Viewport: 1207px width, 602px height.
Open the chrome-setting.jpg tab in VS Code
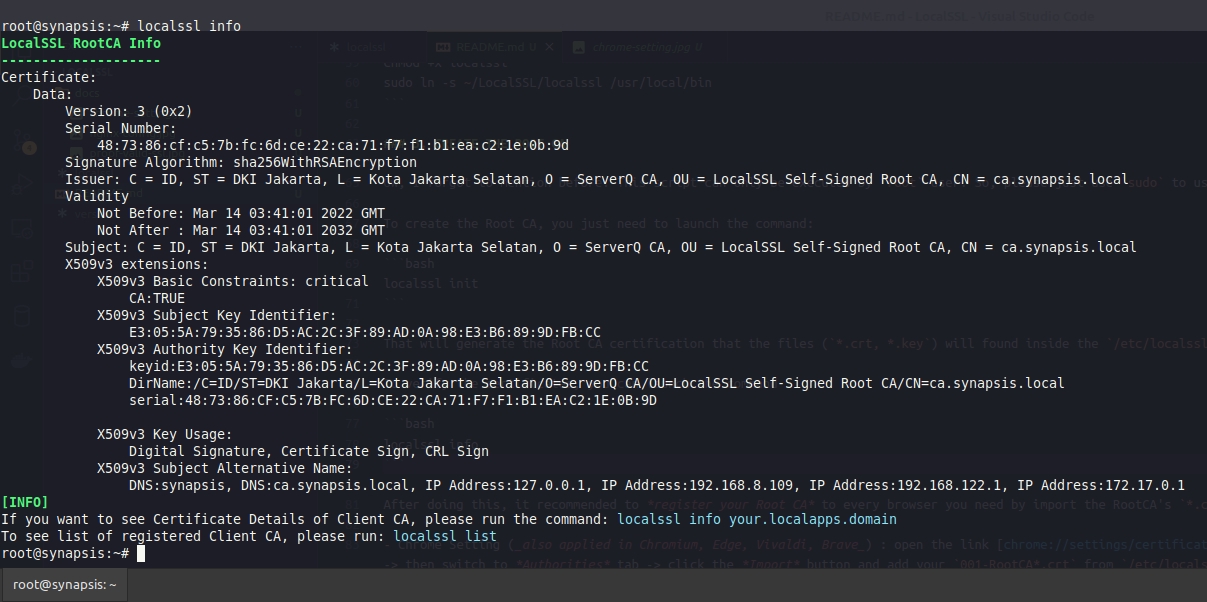(637, 46)
